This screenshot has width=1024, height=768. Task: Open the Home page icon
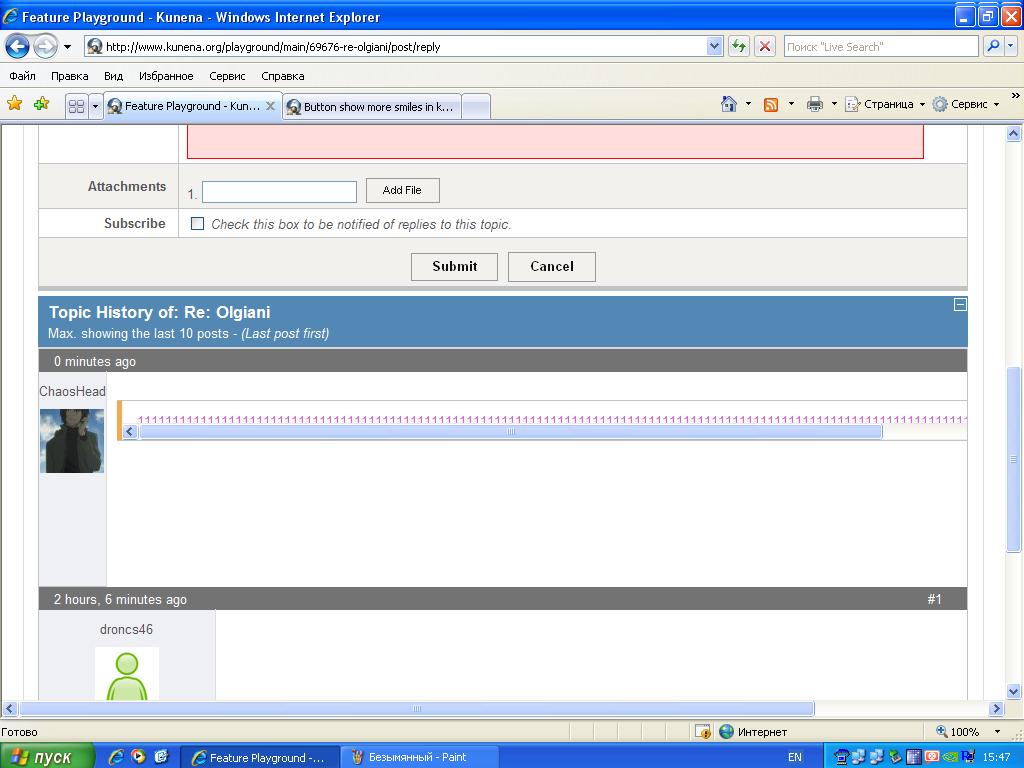pos(729,104)
